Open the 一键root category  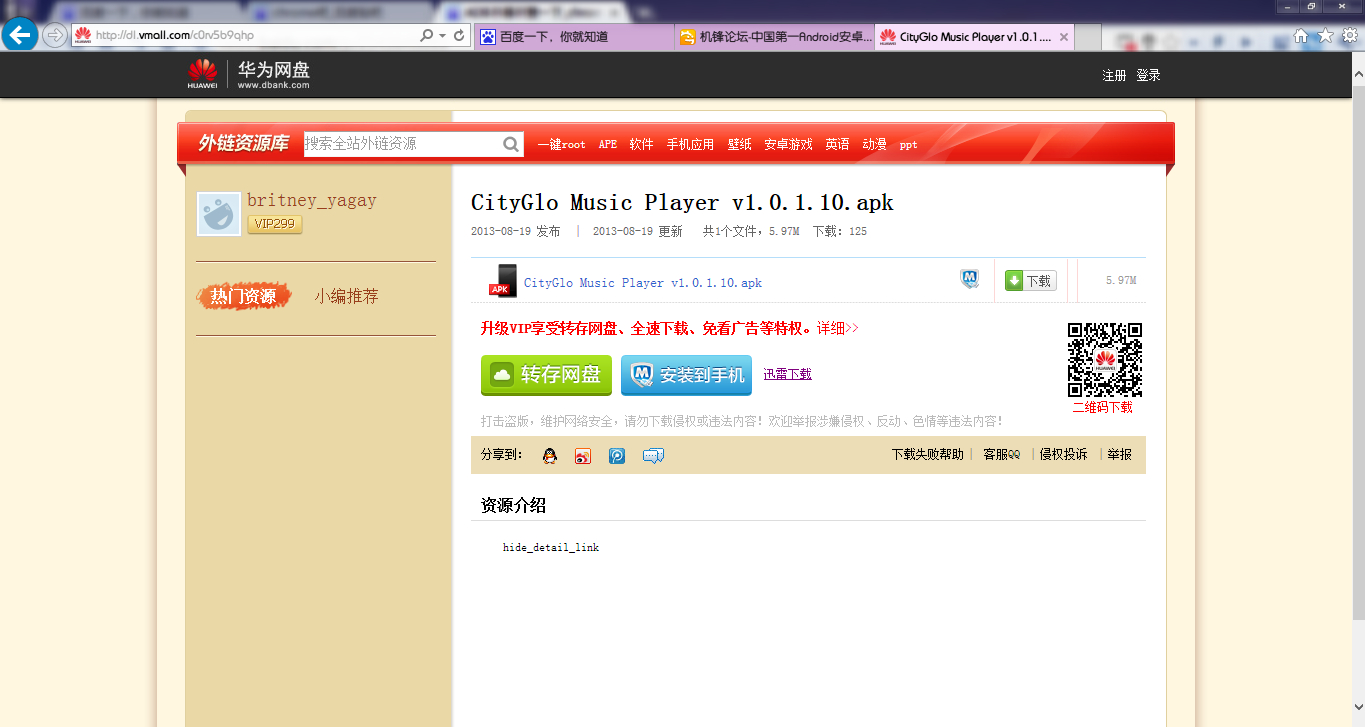tap(562, 145)
